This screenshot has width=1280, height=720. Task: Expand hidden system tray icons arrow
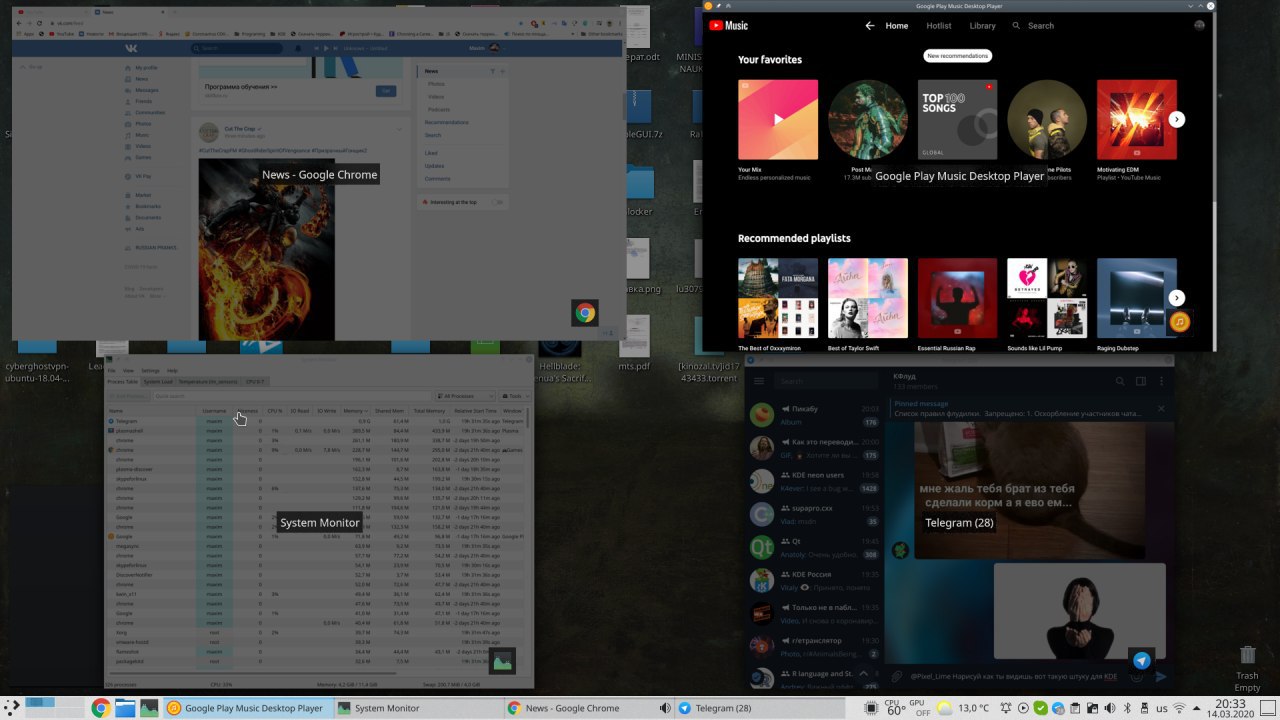click(x=1198, y=708)
